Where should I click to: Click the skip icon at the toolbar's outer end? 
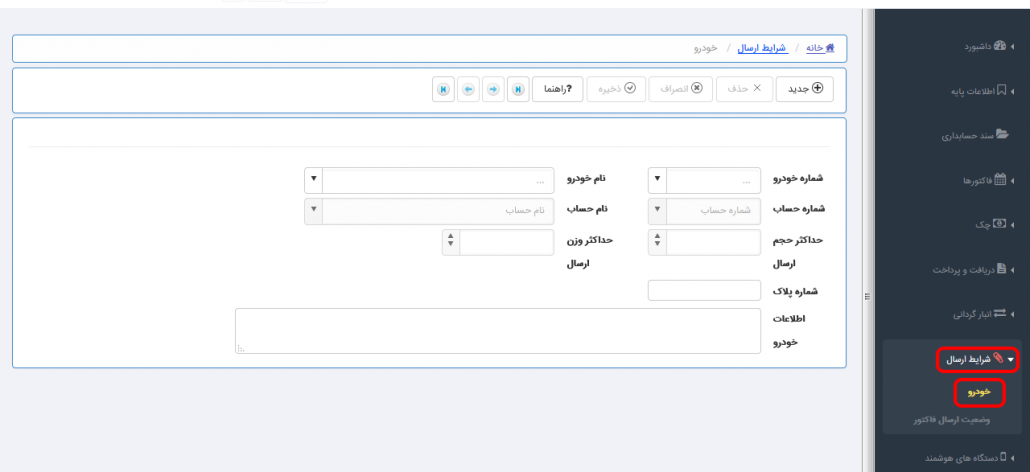point(443,89)
